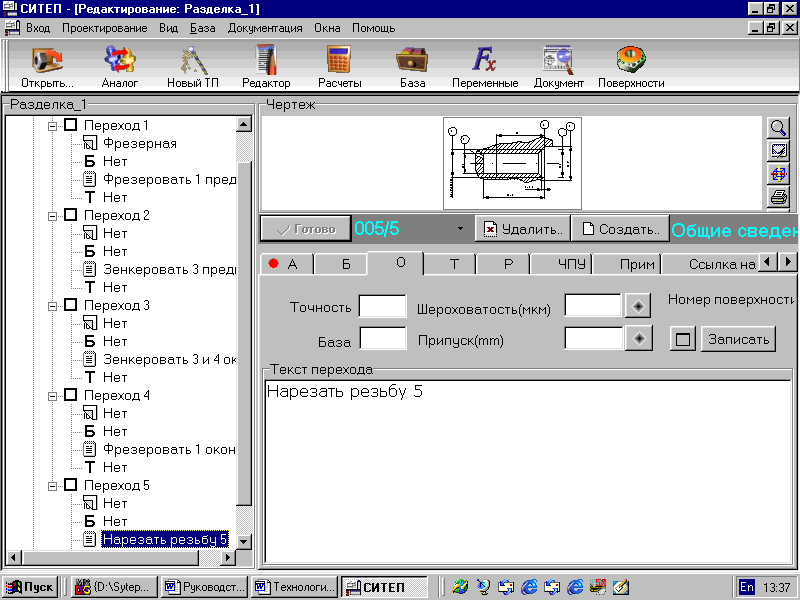This screenshot has width=800, height=600.
Task: Click the Удалить button
Action: tap(523, 229)
